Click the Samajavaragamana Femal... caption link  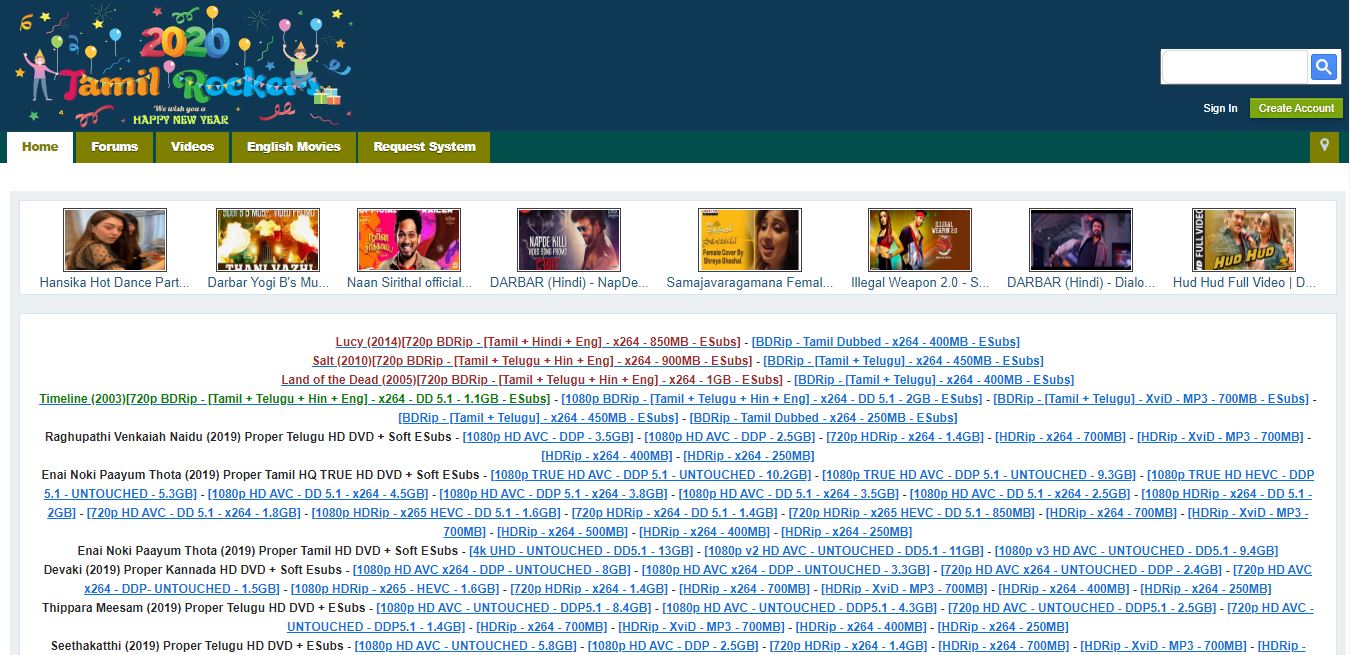[750, 283]
